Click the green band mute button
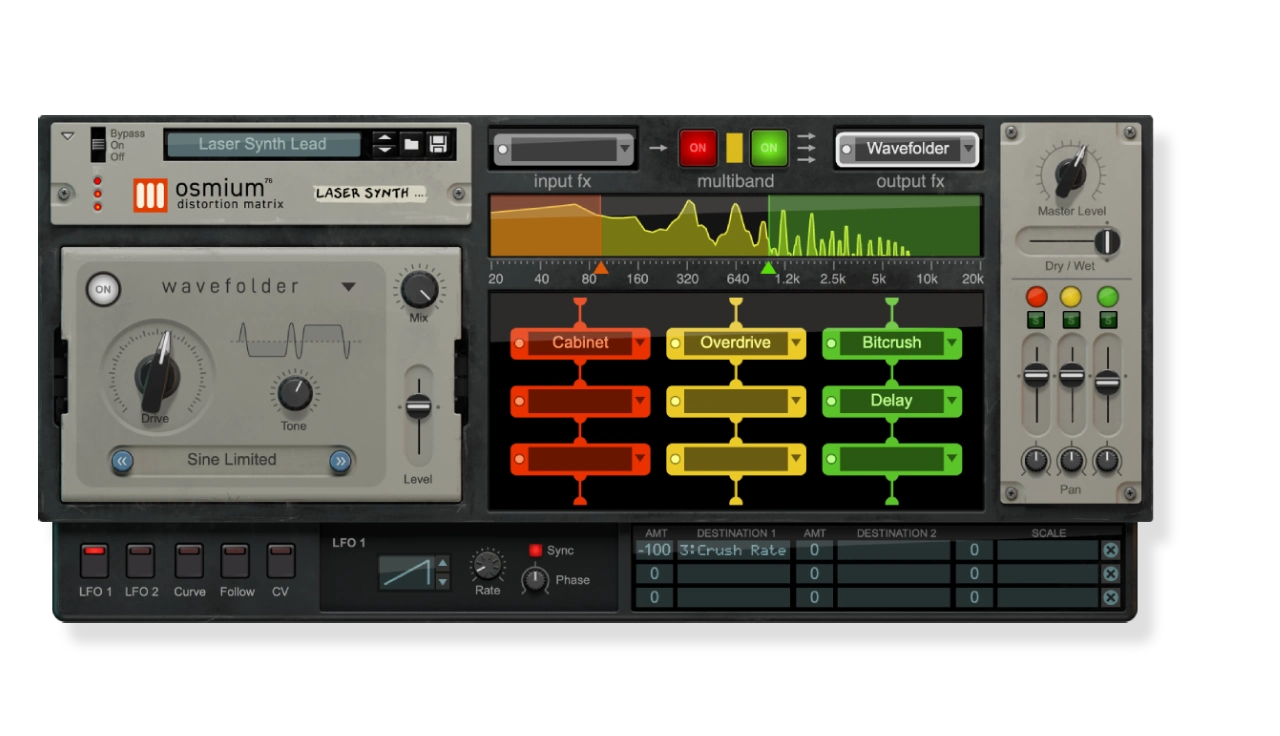 (1107, 297)
